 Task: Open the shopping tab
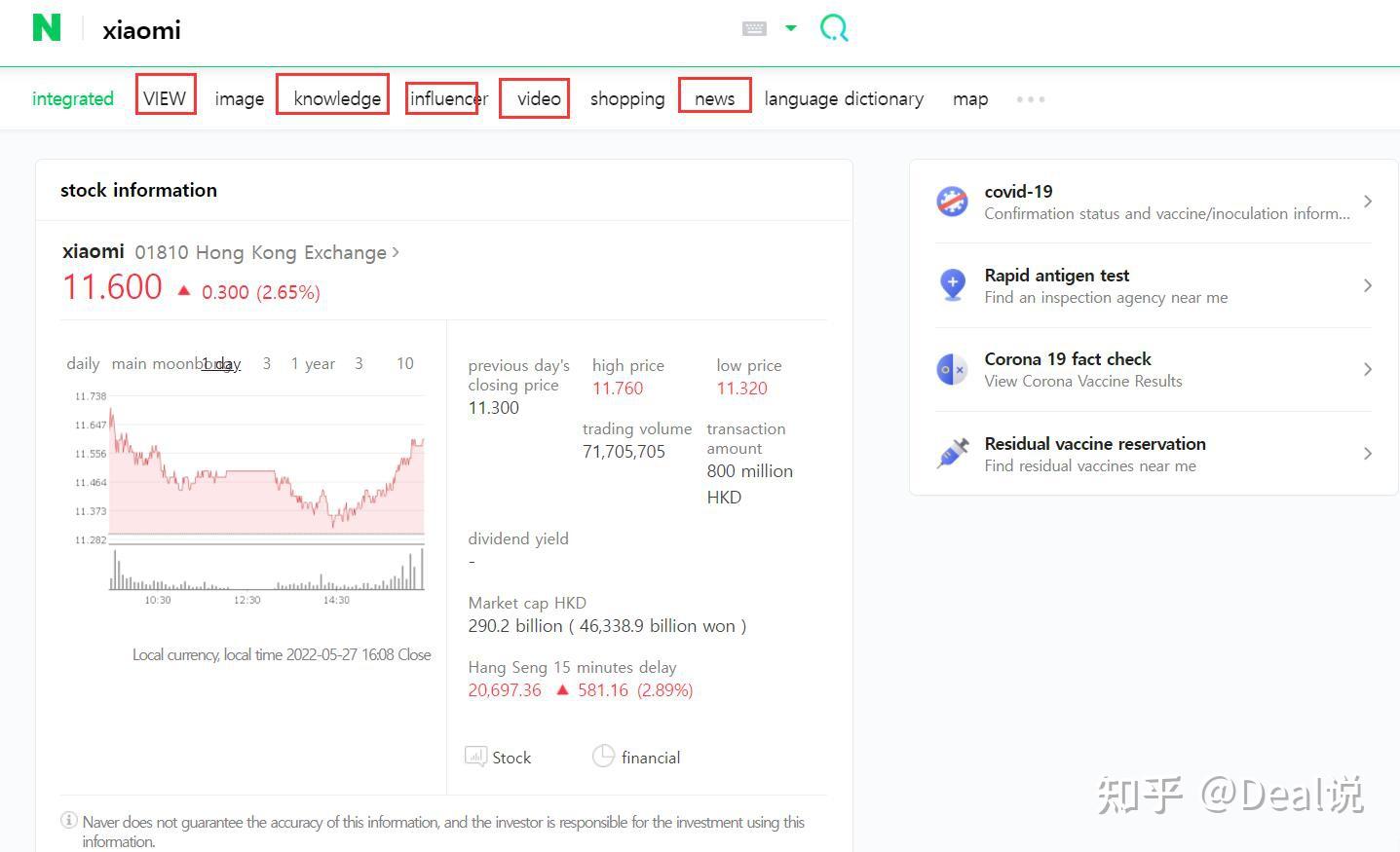[627, 98]
